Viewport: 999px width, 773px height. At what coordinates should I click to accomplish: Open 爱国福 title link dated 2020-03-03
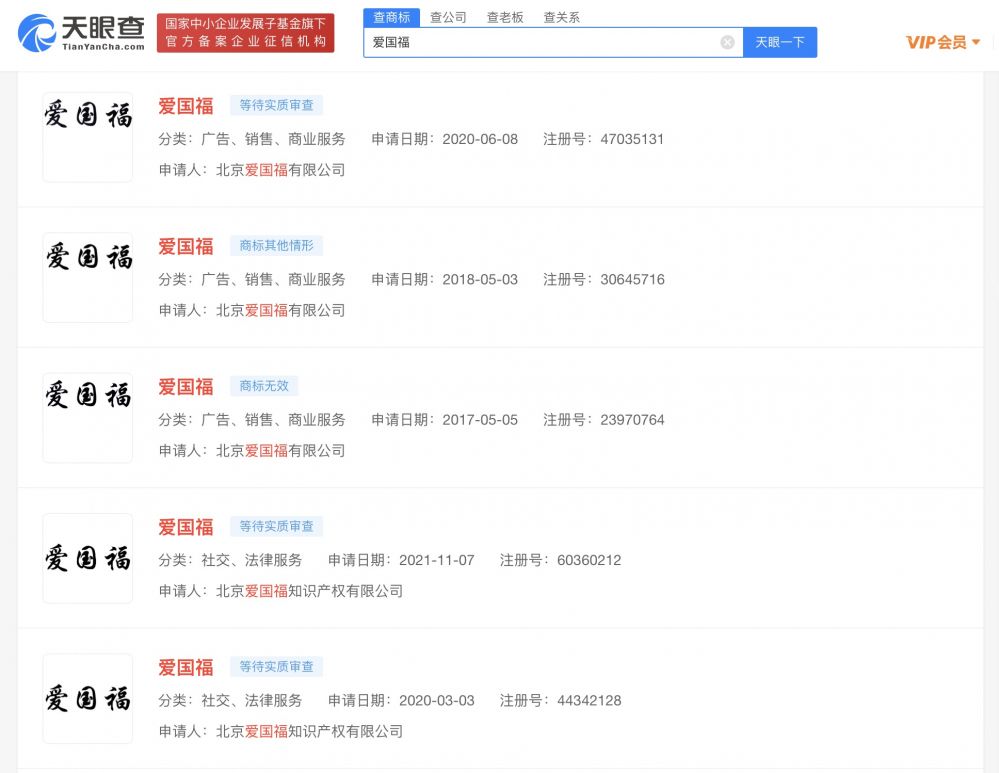185,667
